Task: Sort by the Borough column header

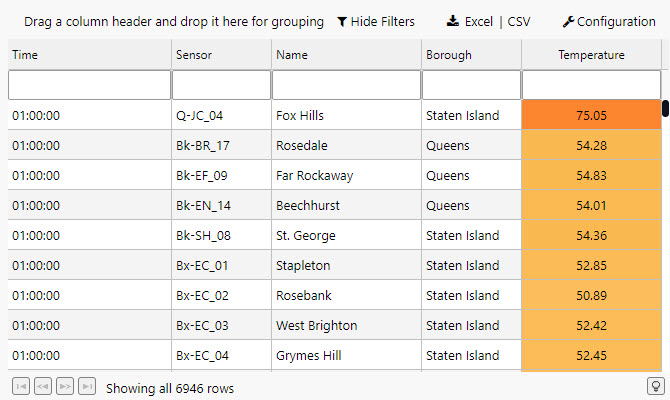Action: [x=448, y=55]
